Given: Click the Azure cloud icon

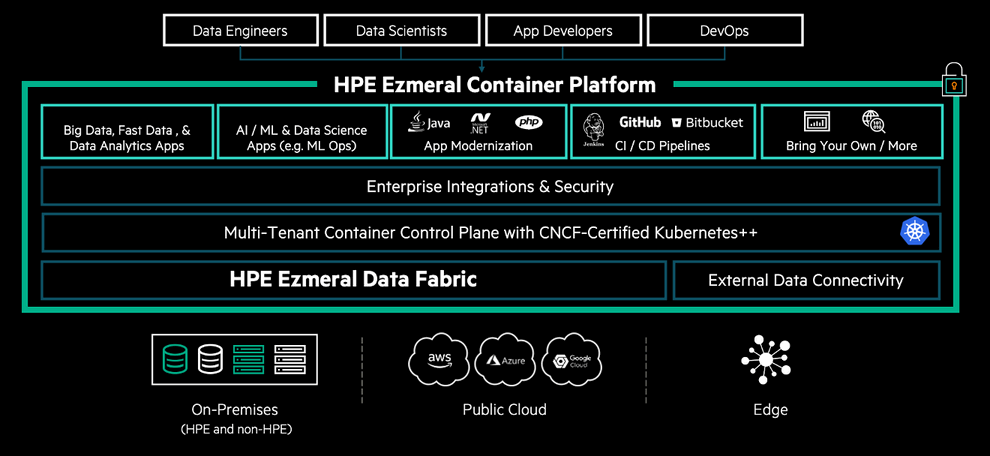Looking at the screenshot, I should (x=504, y=360).
